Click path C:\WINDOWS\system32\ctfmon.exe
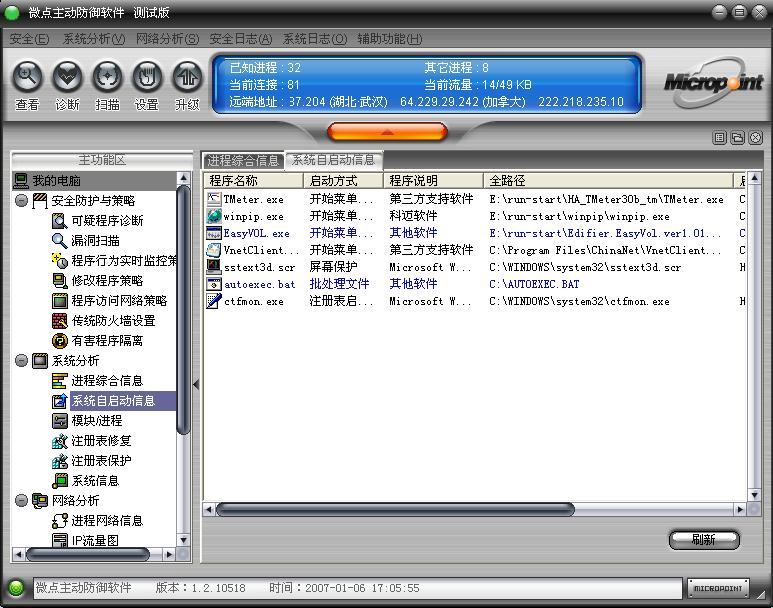This screenshot has width=773, height=608. coord(579,301)
